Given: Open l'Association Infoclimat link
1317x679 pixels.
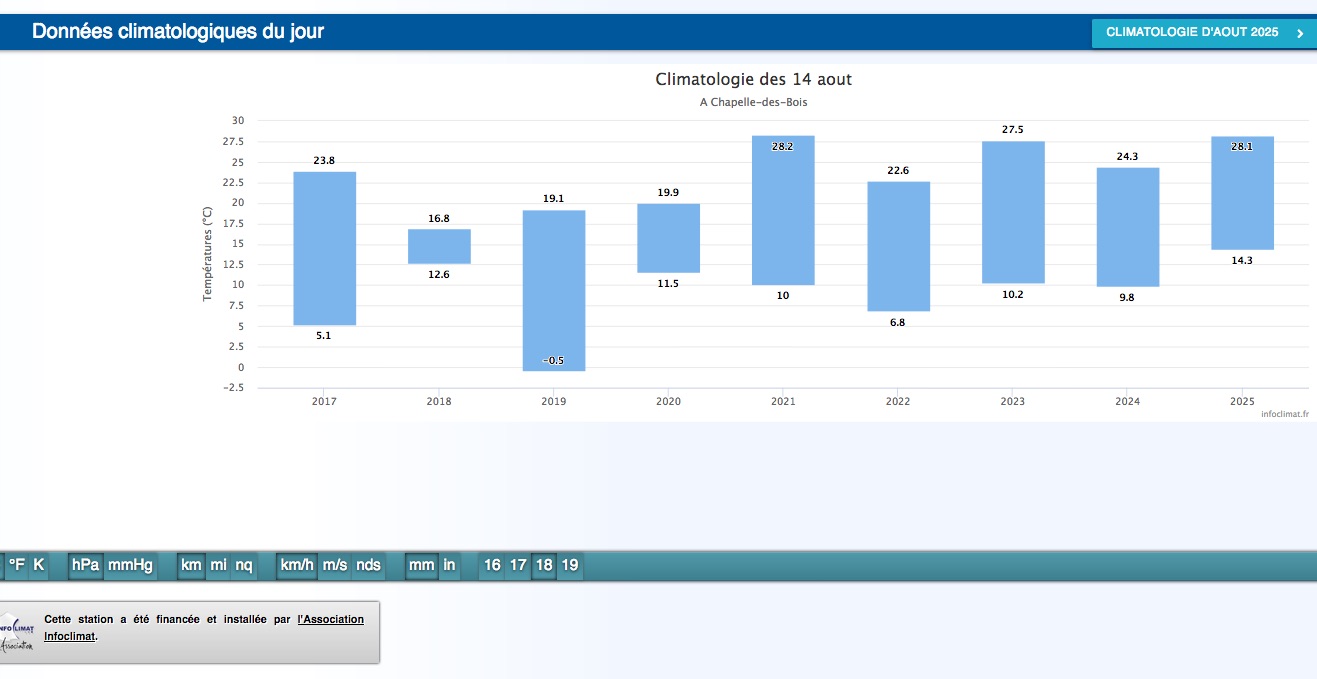Looking at the screenshot, I should [330, 620].
